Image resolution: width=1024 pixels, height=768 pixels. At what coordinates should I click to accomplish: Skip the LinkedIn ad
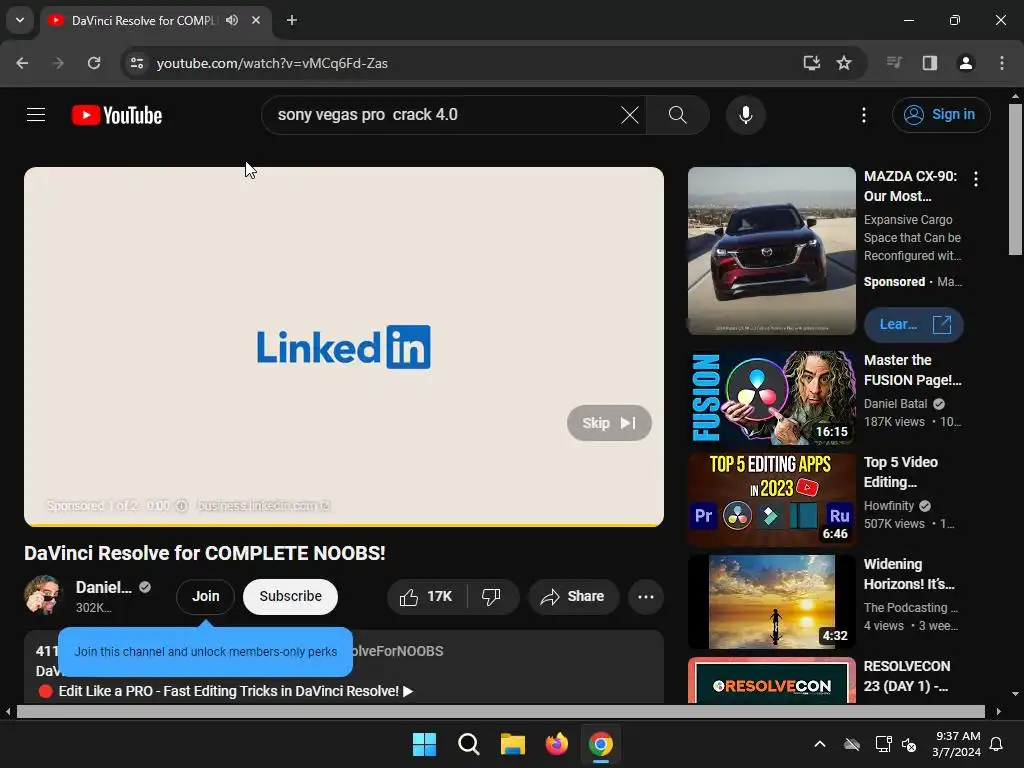click(609, 423)
